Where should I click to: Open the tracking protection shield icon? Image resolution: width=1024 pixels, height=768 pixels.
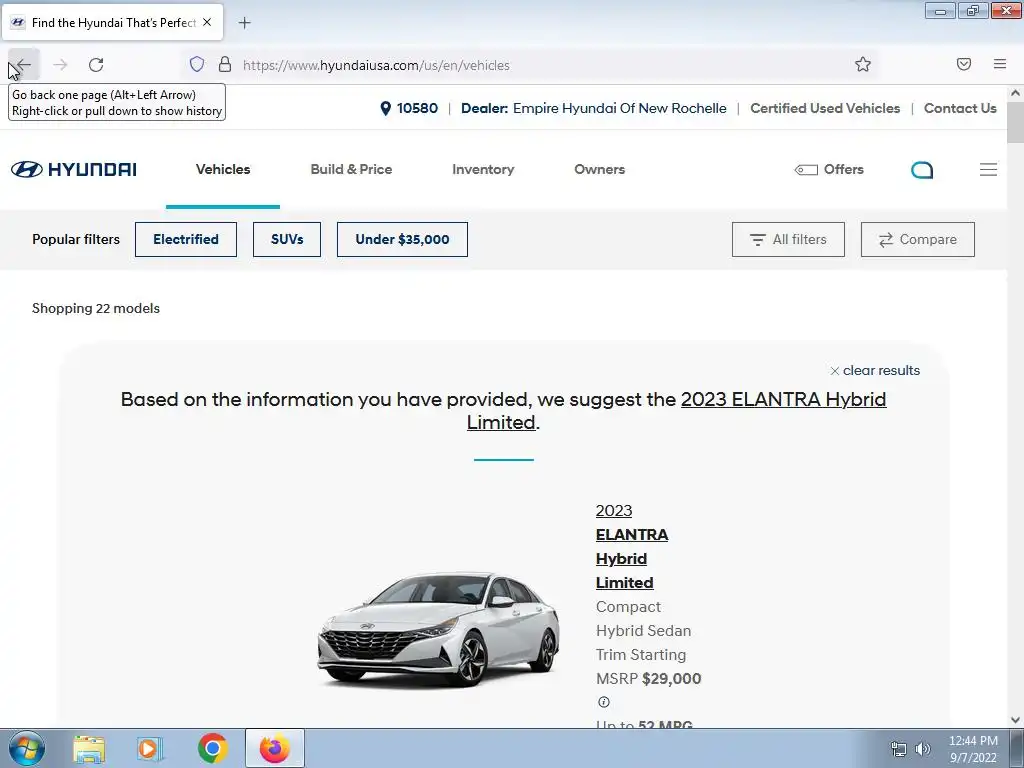[197, 64]
